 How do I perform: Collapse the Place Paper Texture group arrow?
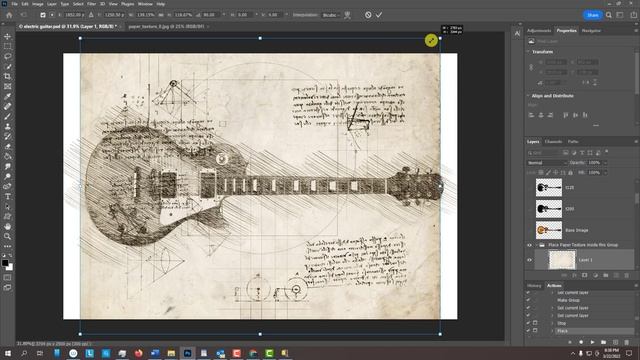coord(536,245)
